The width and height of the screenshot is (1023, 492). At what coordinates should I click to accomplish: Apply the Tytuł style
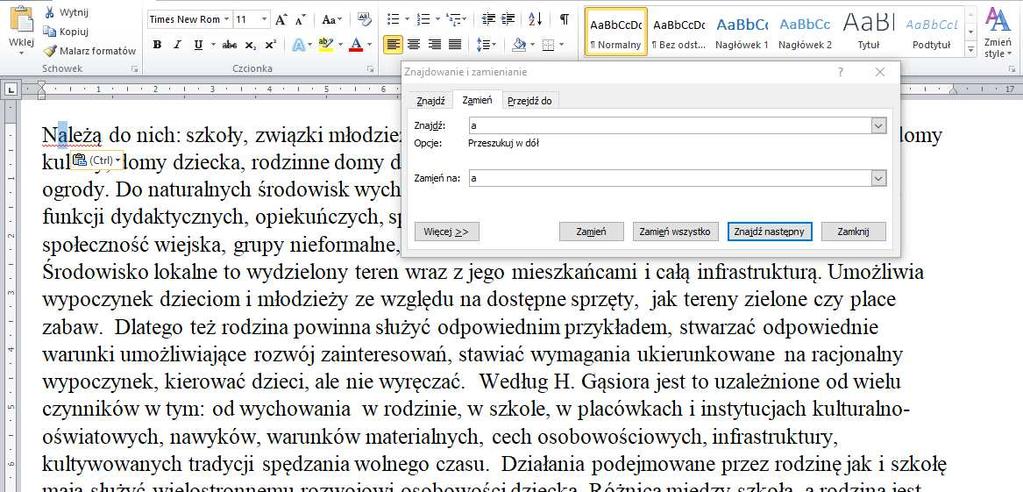[x=868, y=32]
